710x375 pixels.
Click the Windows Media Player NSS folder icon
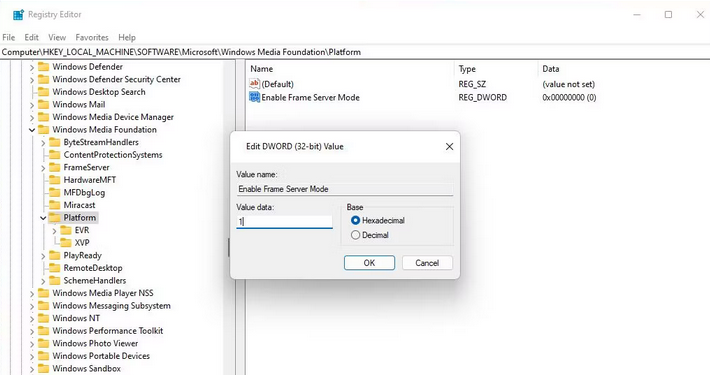[x=43, y=293]
